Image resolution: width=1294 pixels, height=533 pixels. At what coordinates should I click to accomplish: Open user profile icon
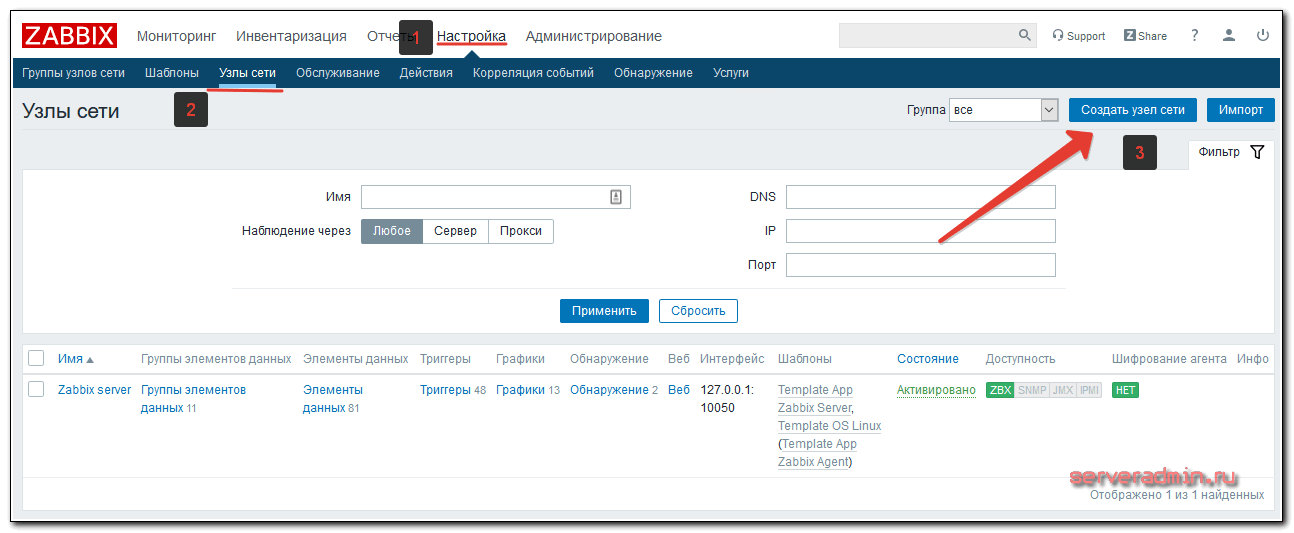pyautogui.click(x=1229, y=35)
